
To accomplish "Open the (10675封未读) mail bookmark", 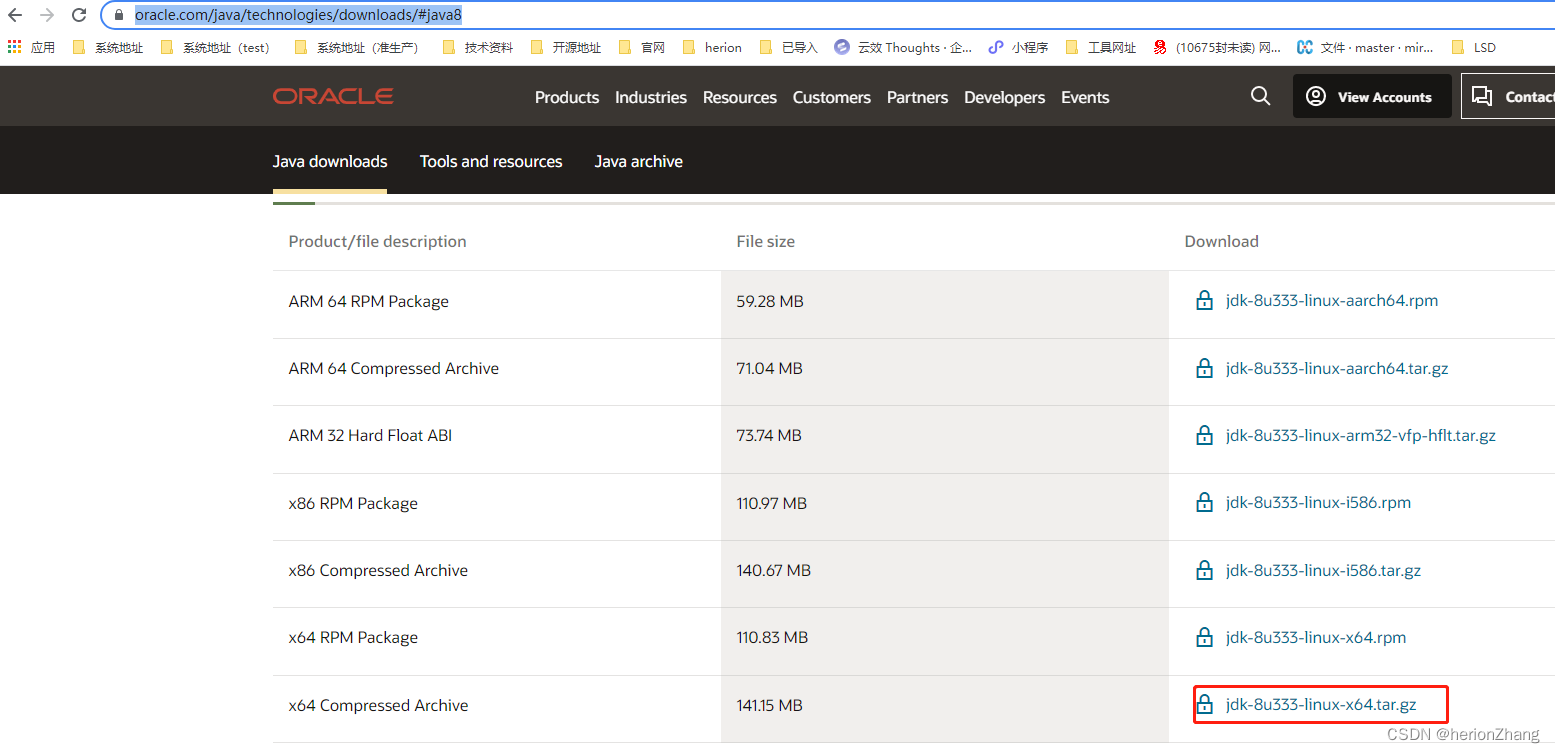I will pyautogui.click(x=1217, y=47).
